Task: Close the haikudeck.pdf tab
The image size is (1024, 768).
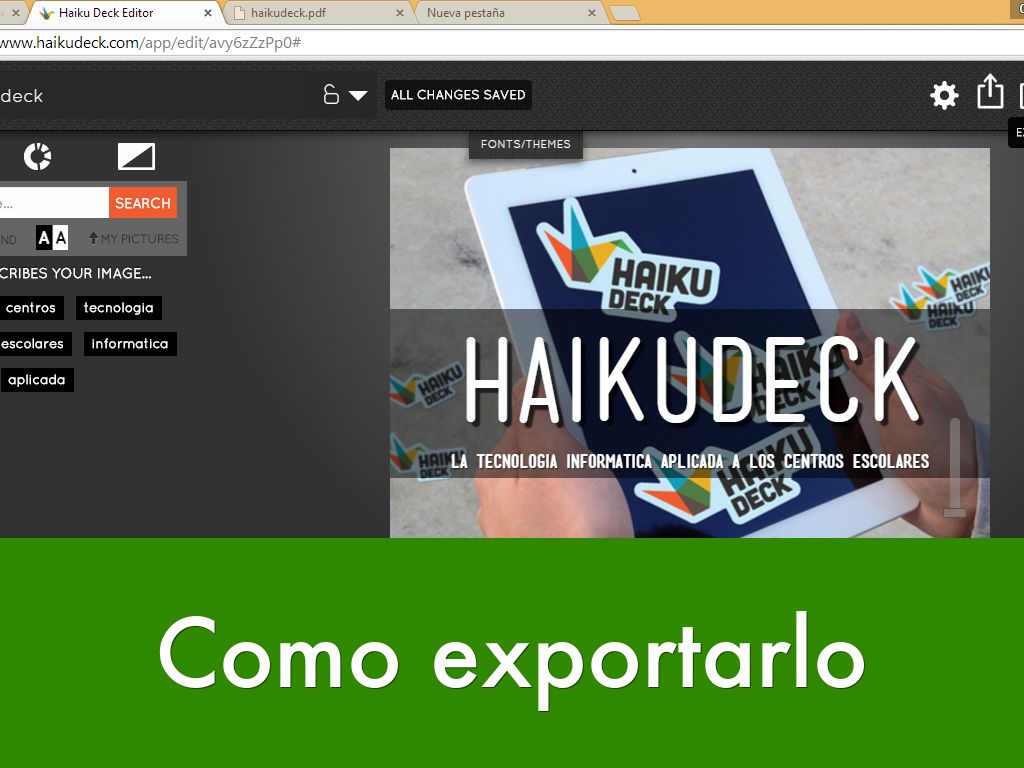Action: point(400,13)
